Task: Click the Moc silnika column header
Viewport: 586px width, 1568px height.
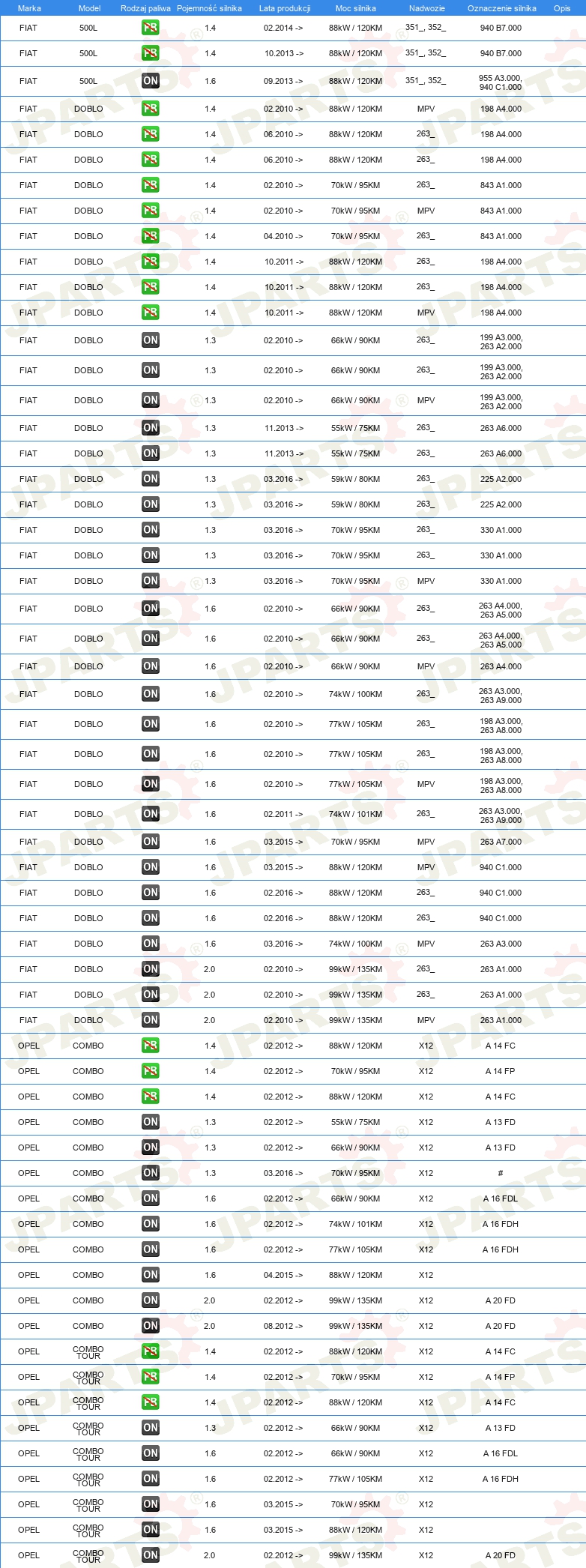Action: (356, 8)
